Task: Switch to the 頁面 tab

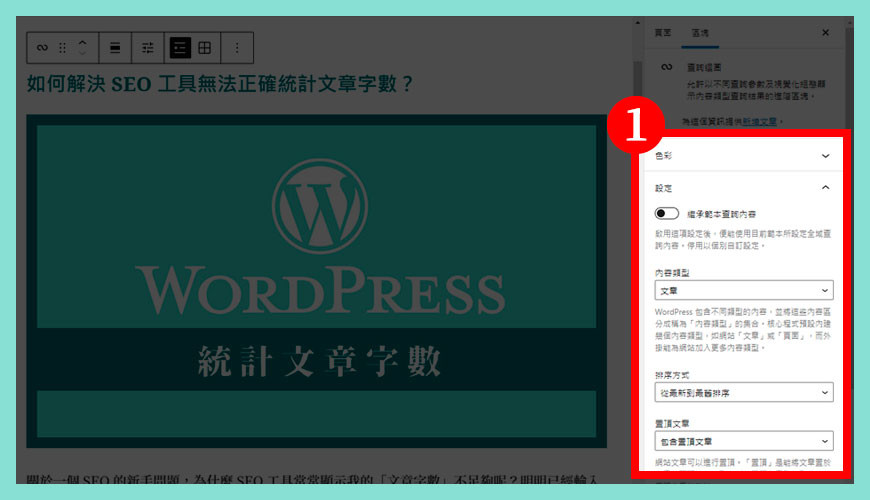Action: 663,33
